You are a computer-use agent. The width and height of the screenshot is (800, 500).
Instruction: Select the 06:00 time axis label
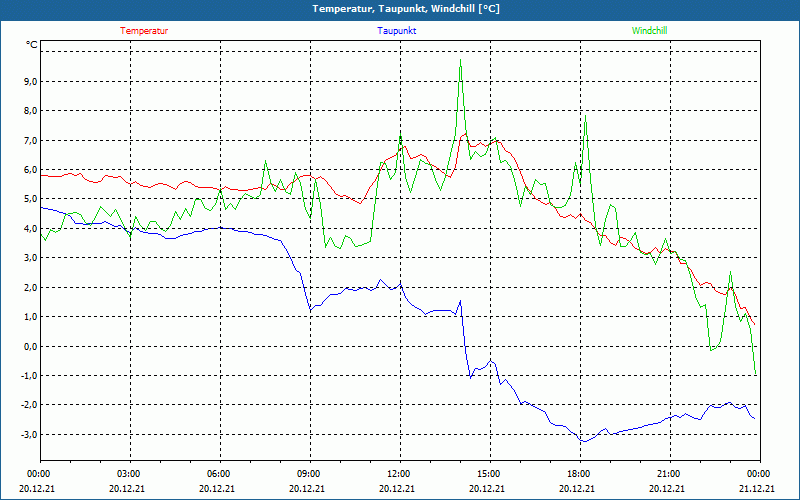click(219, 474)
